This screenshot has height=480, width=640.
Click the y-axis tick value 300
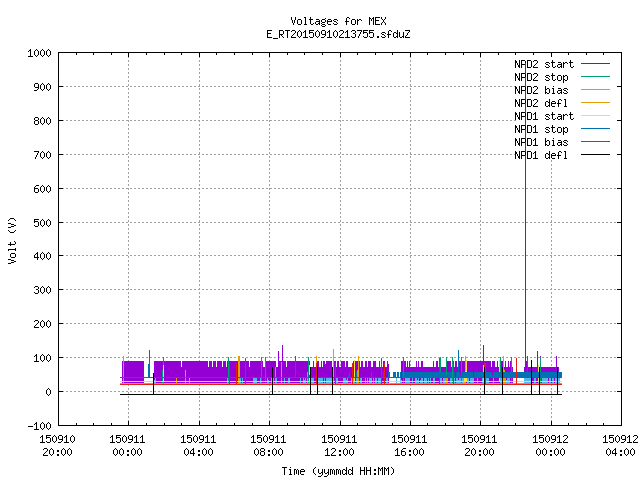point(42,290)
